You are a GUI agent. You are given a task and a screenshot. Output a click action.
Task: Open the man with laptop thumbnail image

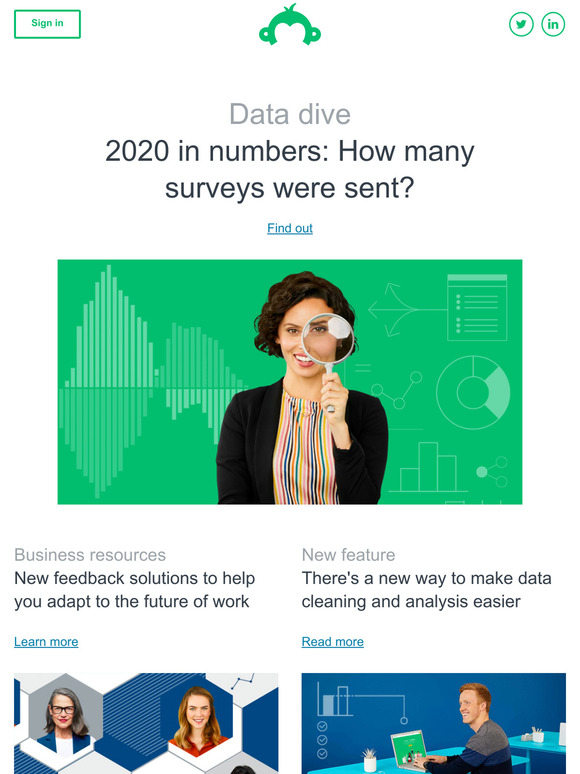click(x=434, y=723)
